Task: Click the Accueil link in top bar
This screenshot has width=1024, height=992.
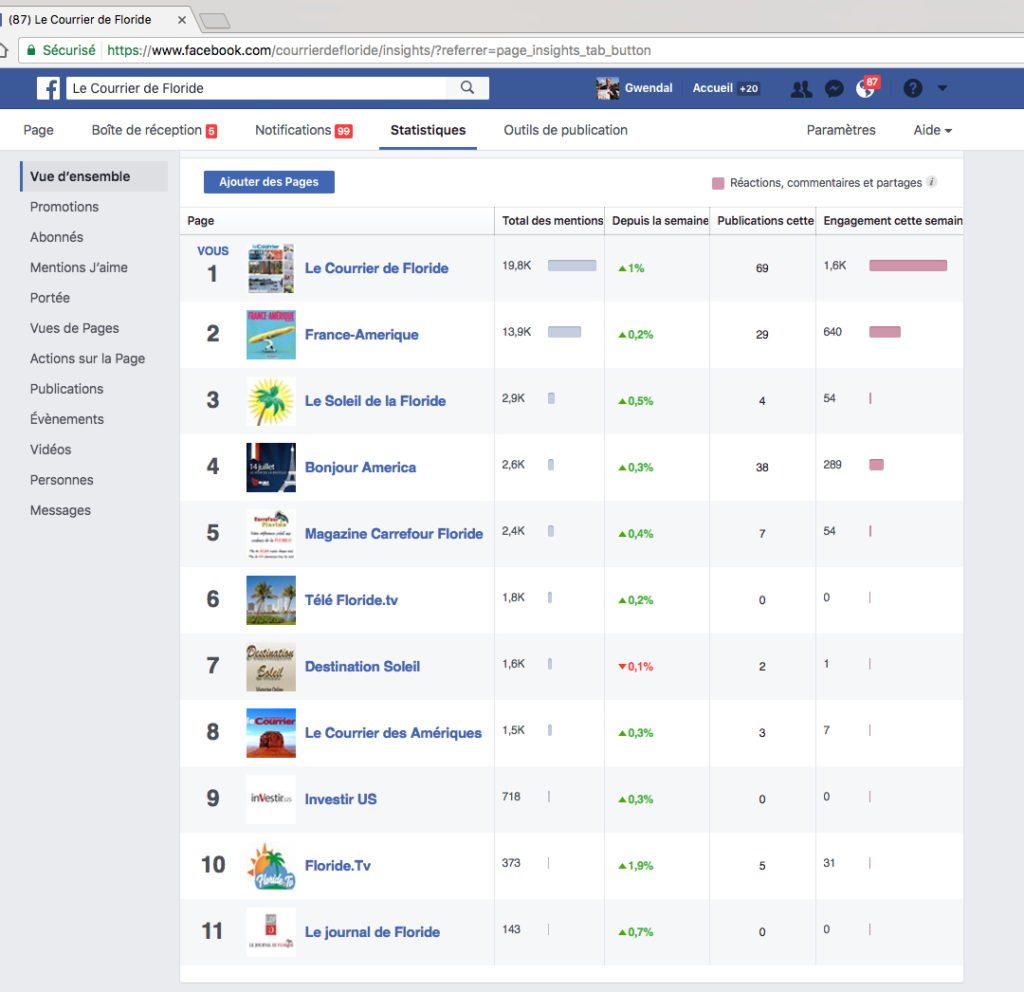Action: [712, 88]
